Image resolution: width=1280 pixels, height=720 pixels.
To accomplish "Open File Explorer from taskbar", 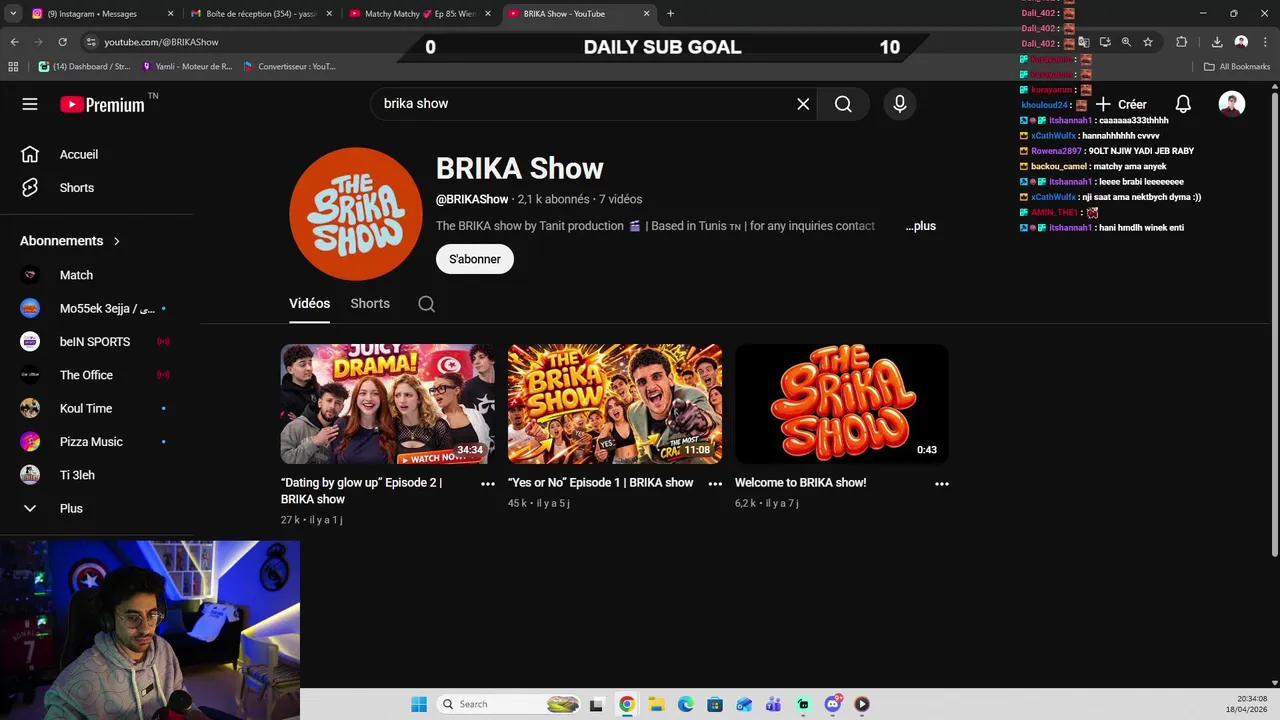I will click(x=656, y=704).
